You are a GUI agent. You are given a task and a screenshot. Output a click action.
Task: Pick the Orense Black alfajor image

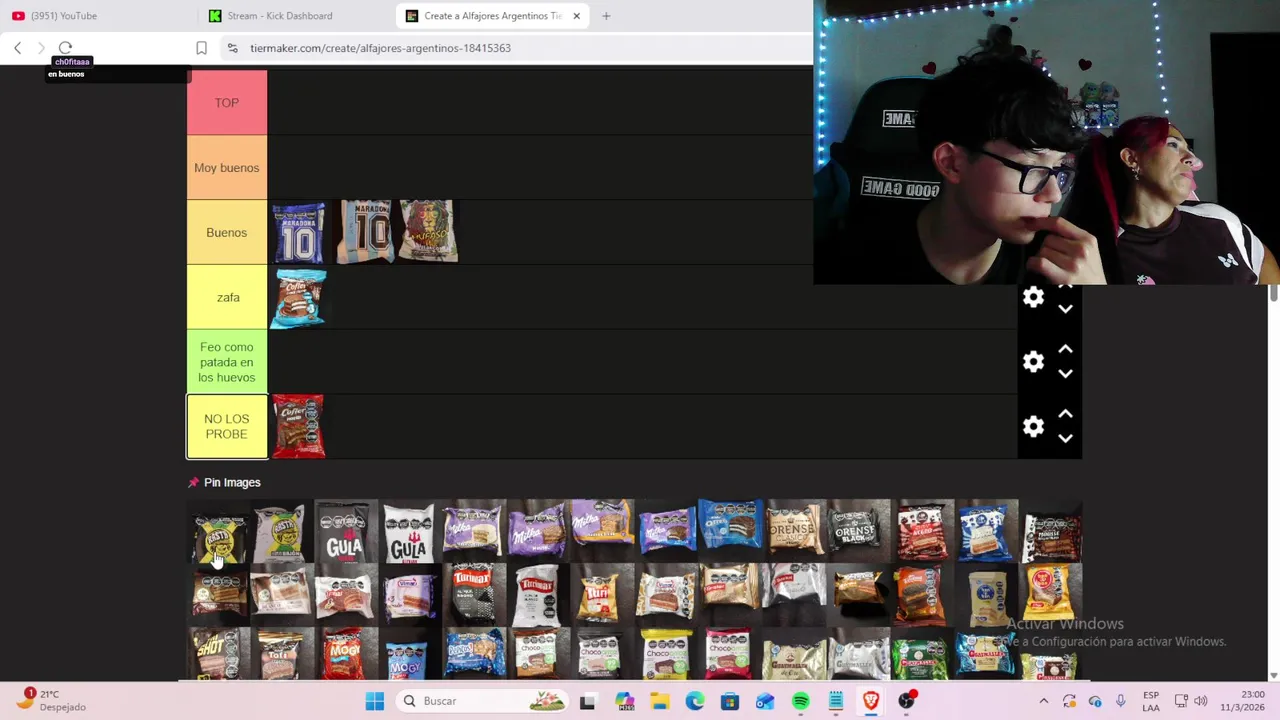(858, 528)
